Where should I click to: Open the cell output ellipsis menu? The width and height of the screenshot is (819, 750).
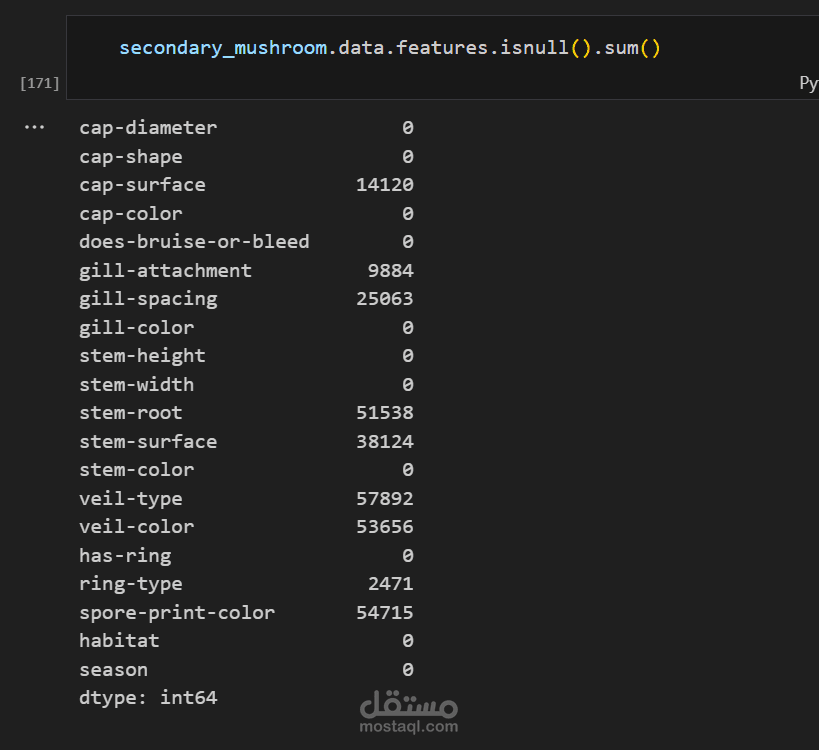(x=34, y=127)
